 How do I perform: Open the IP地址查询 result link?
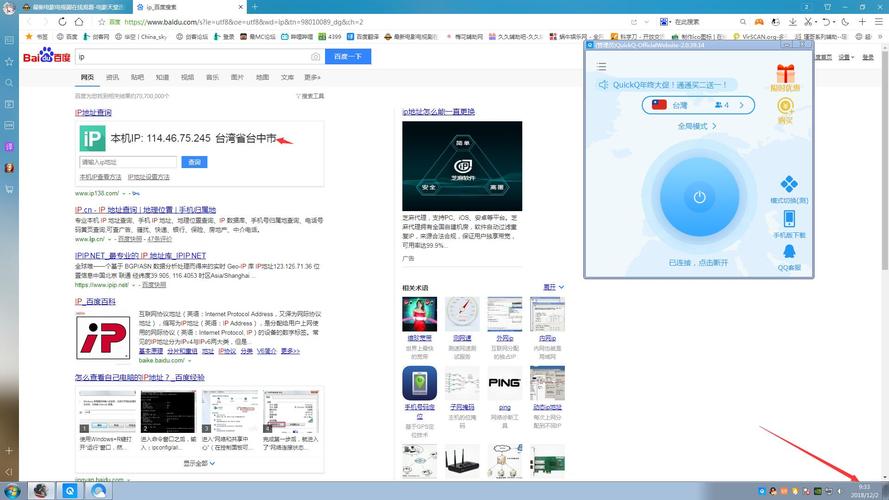click(x=93, y=112)
